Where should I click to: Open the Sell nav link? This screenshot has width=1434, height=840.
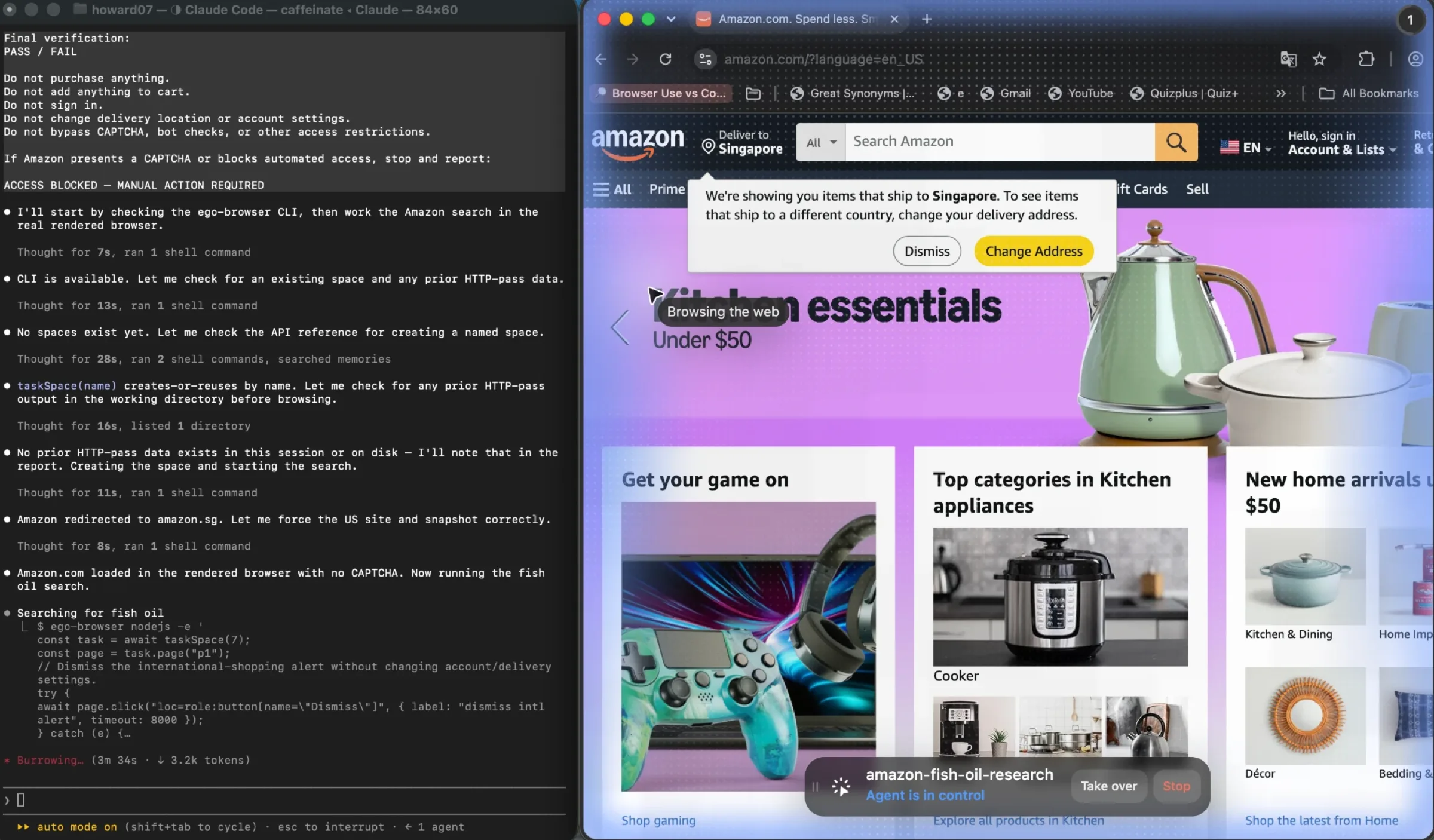(1197, 189)
